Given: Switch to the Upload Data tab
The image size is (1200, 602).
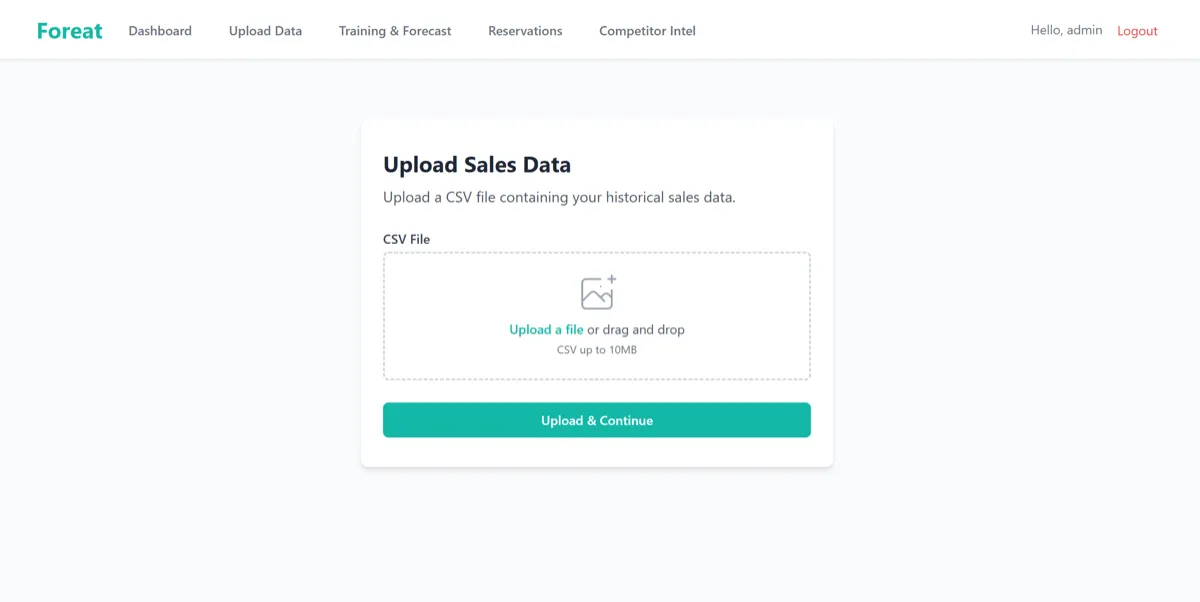Looking at the screenshot, I should tap(265, 31).
